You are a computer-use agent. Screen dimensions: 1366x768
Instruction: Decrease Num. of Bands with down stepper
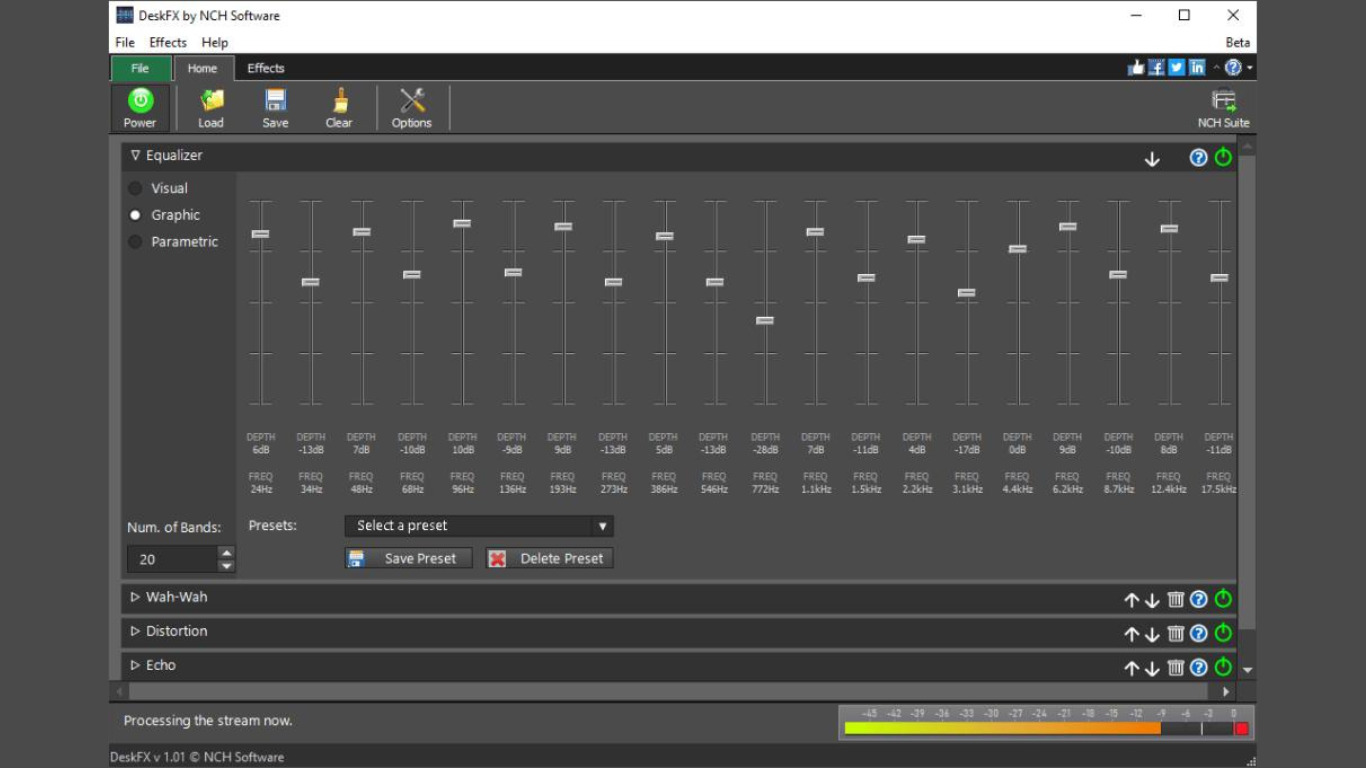click(x=227, y=566)
